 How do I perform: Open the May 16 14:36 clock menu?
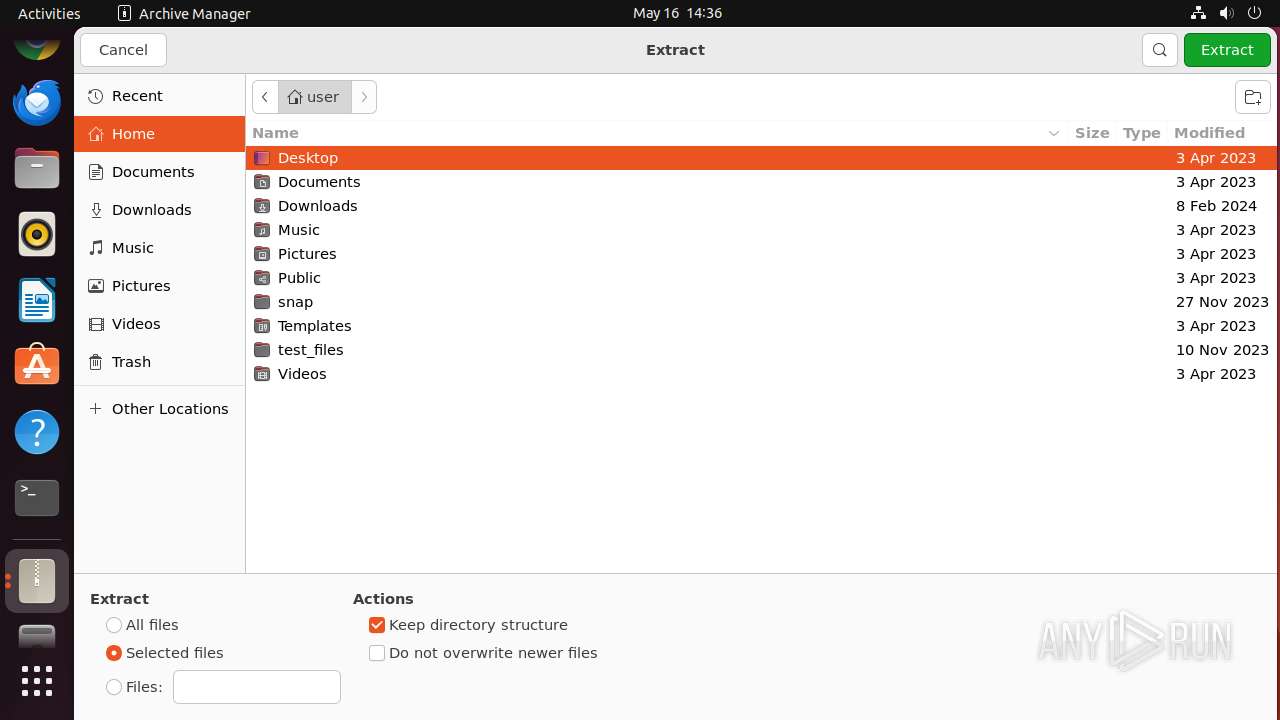(677, 13)
